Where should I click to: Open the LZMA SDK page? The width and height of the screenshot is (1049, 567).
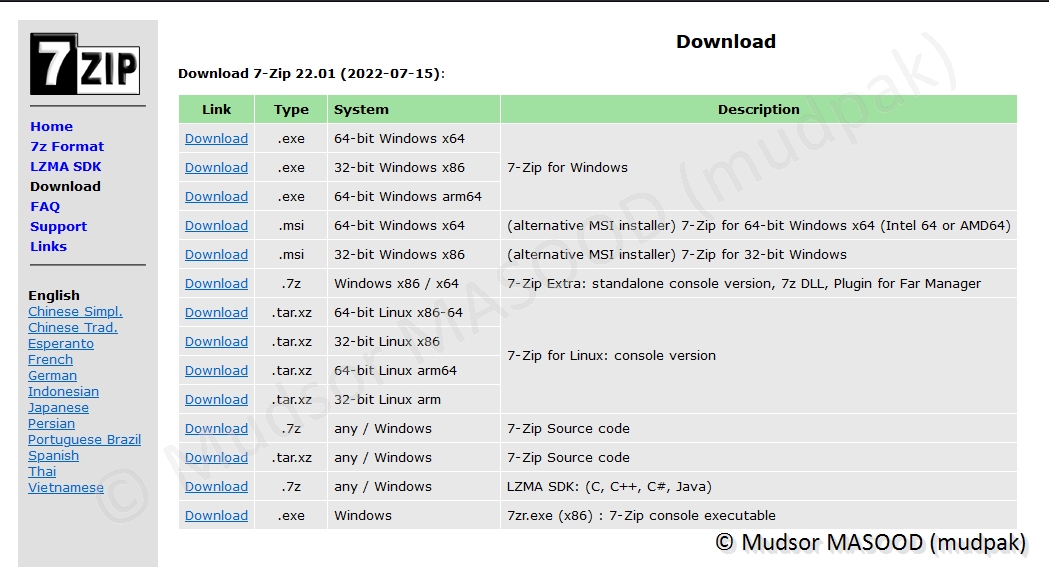(66, 167)
